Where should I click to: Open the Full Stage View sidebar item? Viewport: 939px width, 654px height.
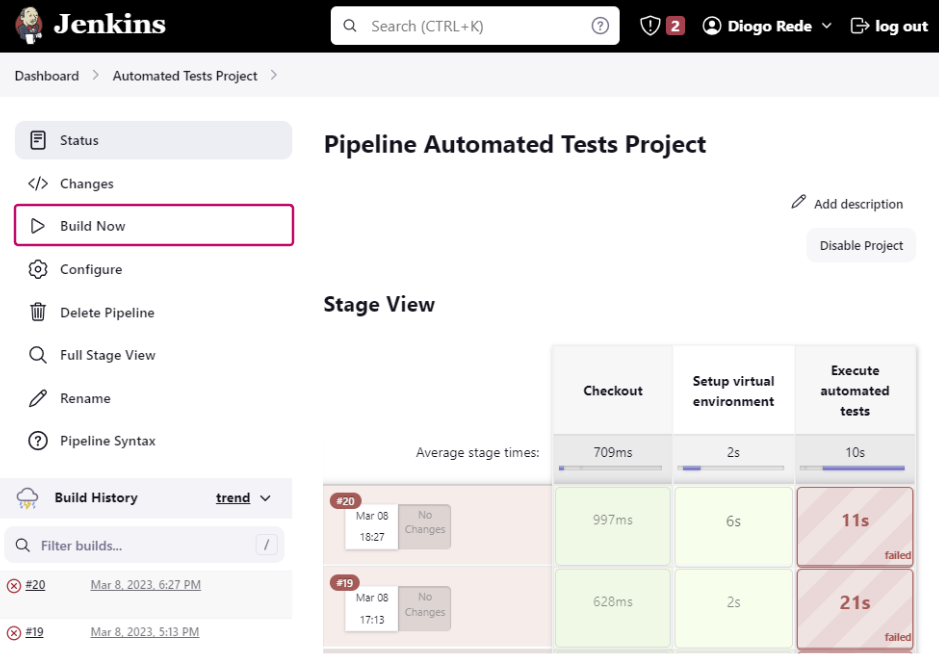point(107,355)
